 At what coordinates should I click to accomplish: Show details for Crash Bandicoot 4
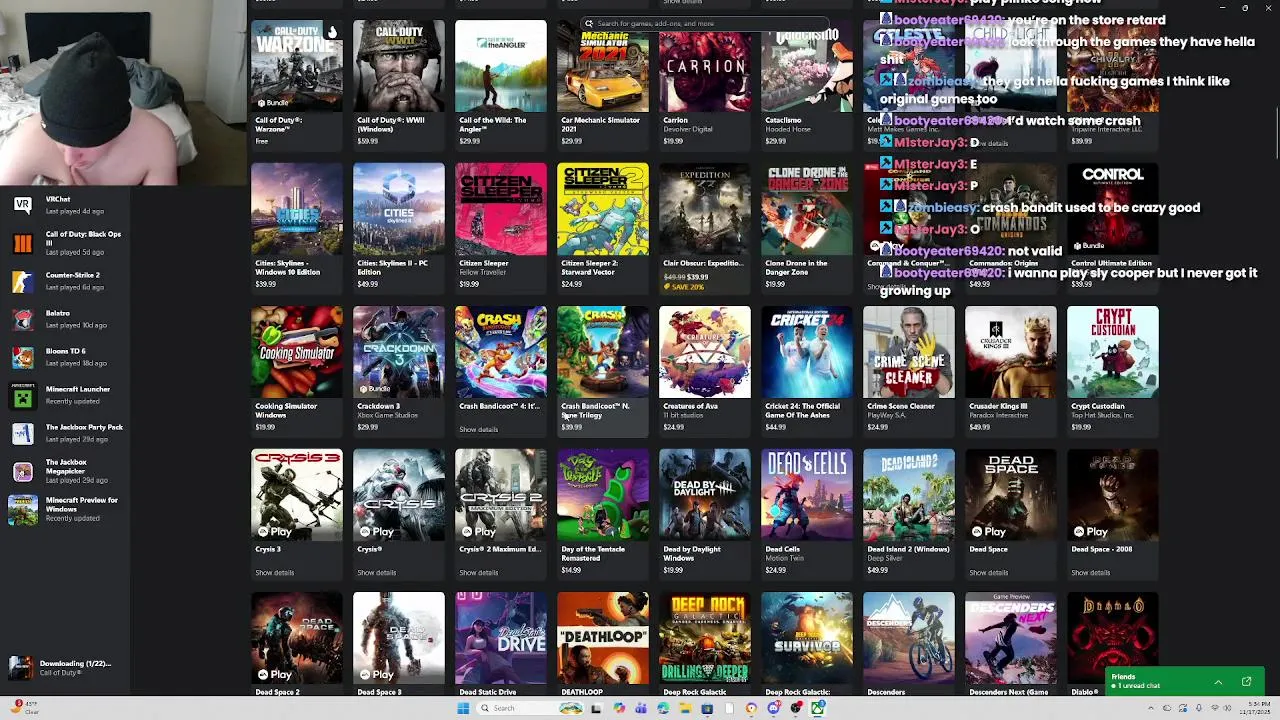click(x=478, y=430)
